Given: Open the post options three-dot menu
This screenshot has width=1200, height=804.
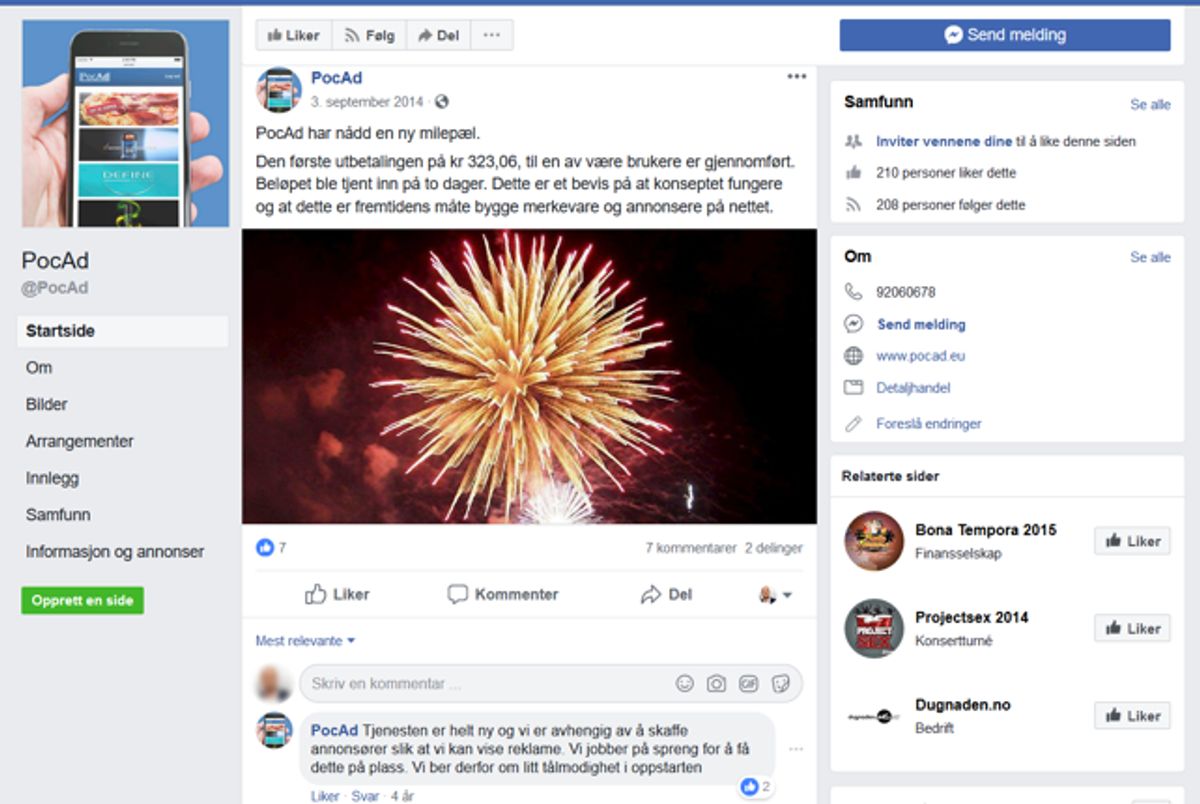Looking at the screenshot, I should [x=796, y=77].
